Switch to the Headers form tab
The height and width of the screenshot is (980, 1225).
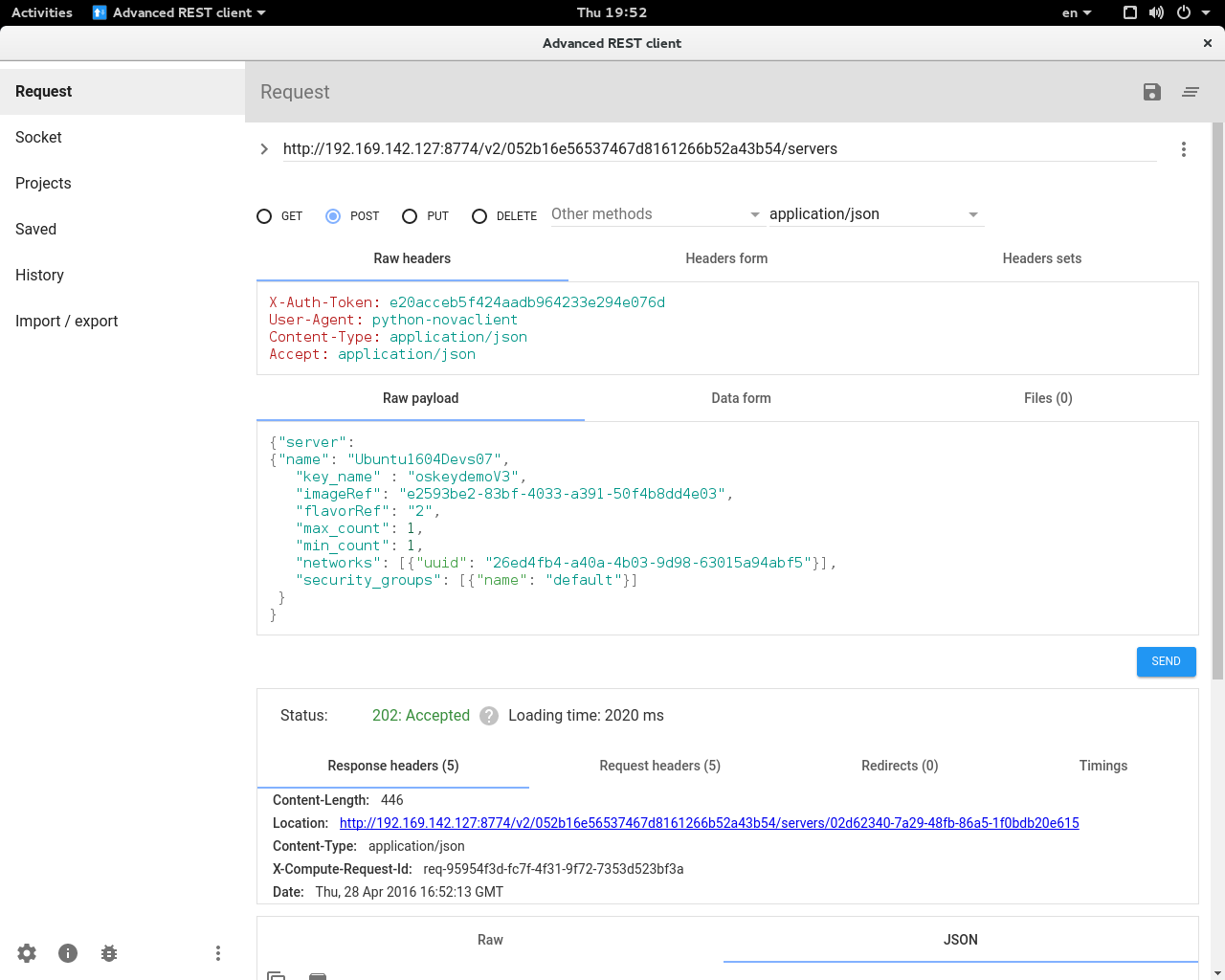click(x=726, y=258)
